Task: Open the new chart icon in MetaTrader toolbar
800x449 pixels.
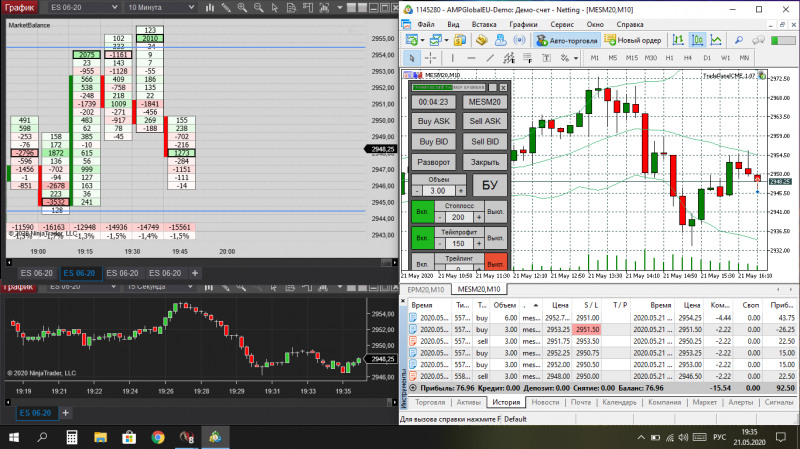Action: click(x=411, y=40)
